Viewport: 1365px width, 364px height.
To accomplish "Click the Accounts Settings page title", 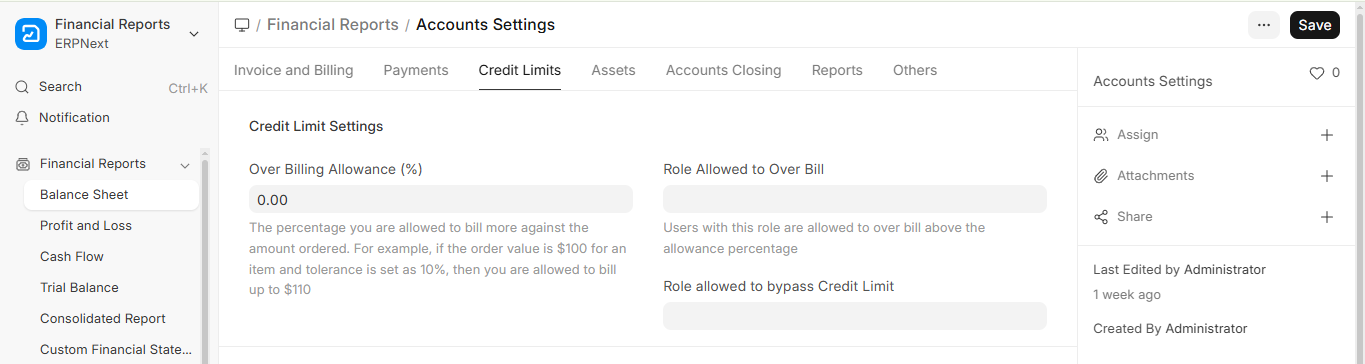I will point(485,25).
